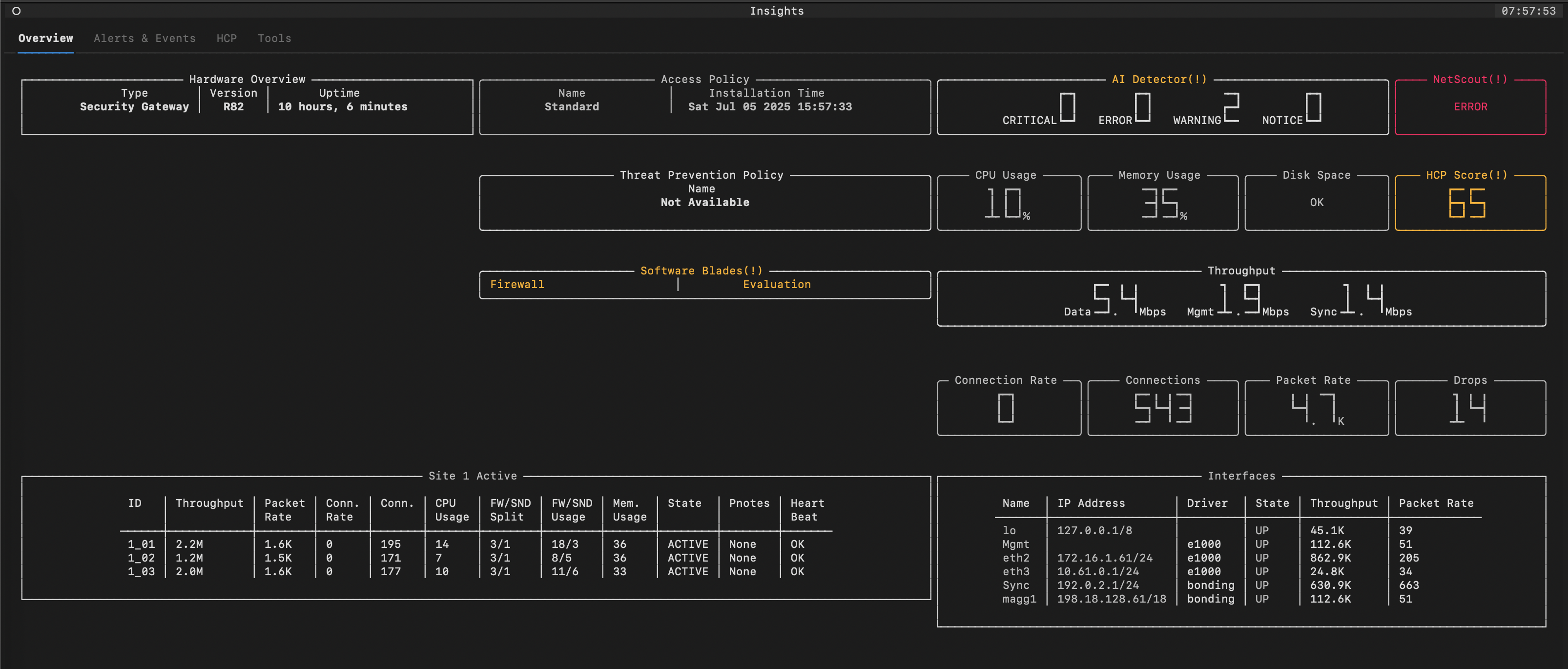Click the AI Detector WARNING count
This screenshot has height=669, width=1568.
[x=1231, y=108]
